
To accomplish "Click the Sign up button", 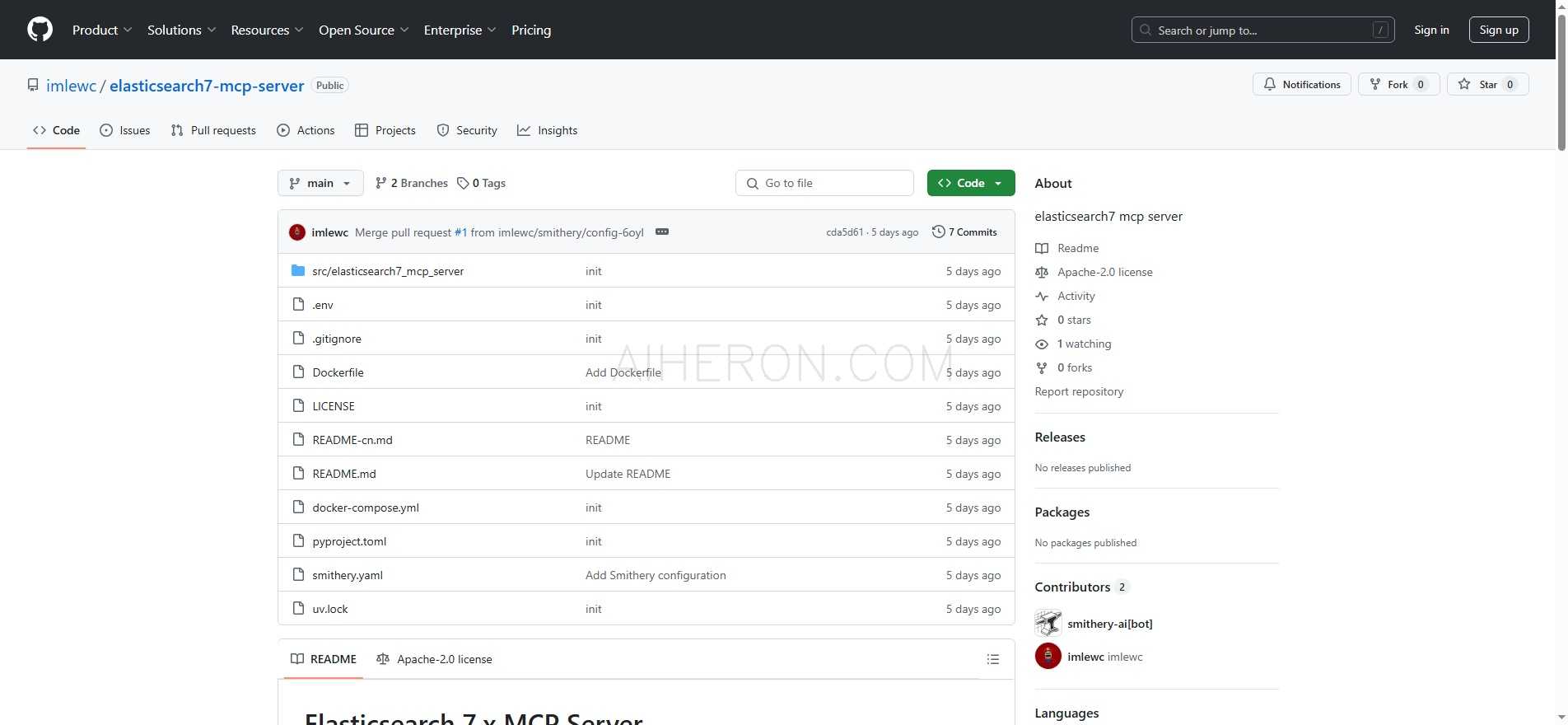I will click(1499, 30).
